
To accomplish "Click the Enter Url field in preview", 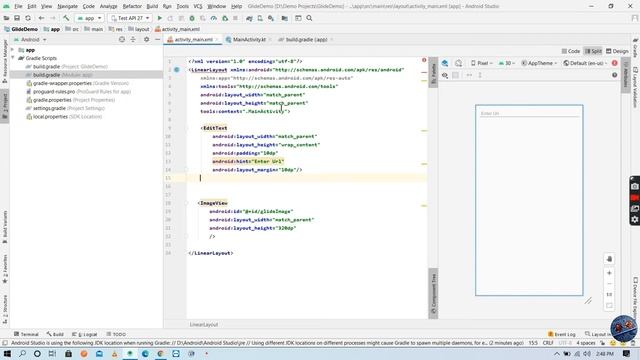I will tap(529, 113).
